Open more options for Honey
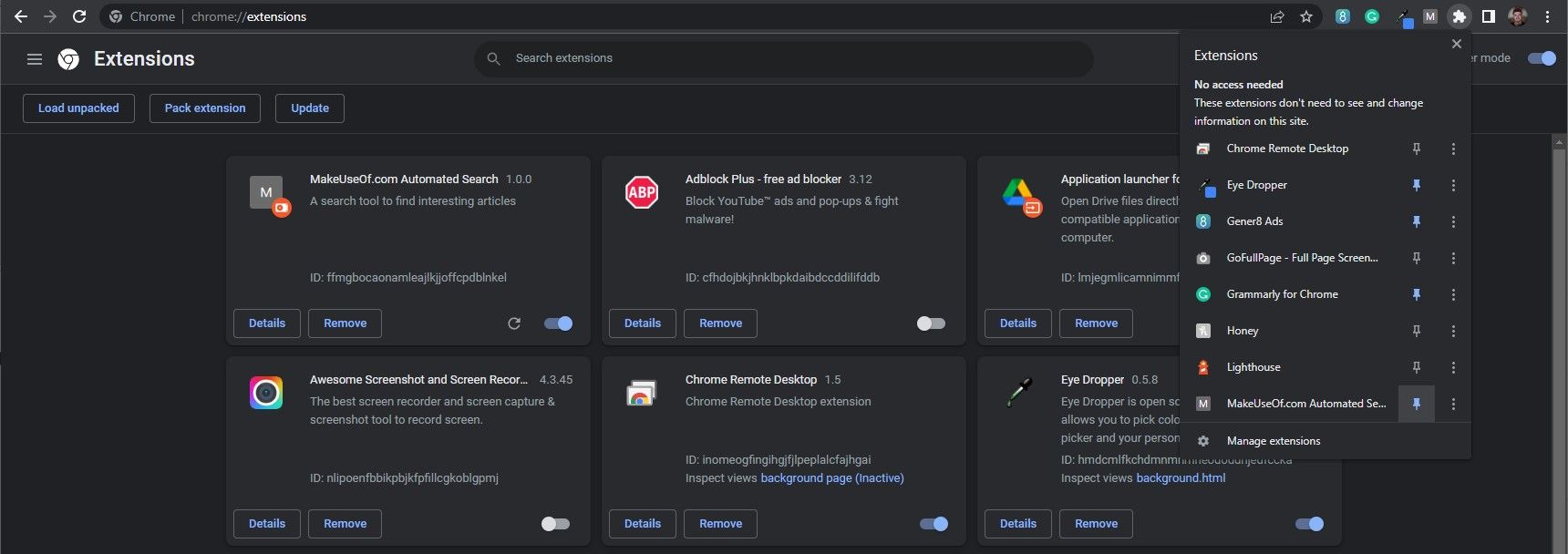1568x554 pixels. [1453, 331]
